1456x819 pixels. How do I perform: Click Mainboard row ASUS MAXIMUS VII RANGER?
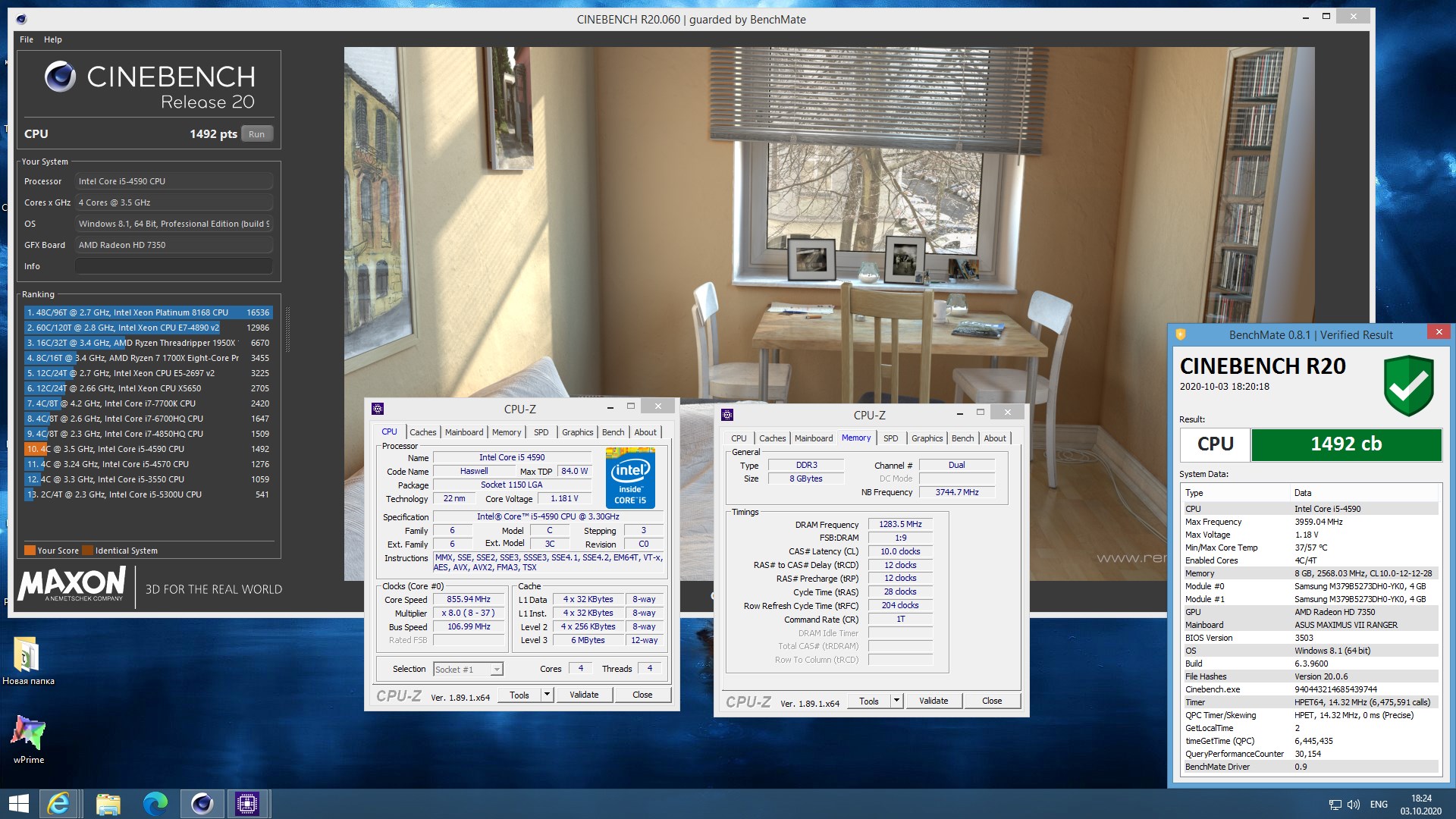pyautogui.click(x=1310, y=625)
